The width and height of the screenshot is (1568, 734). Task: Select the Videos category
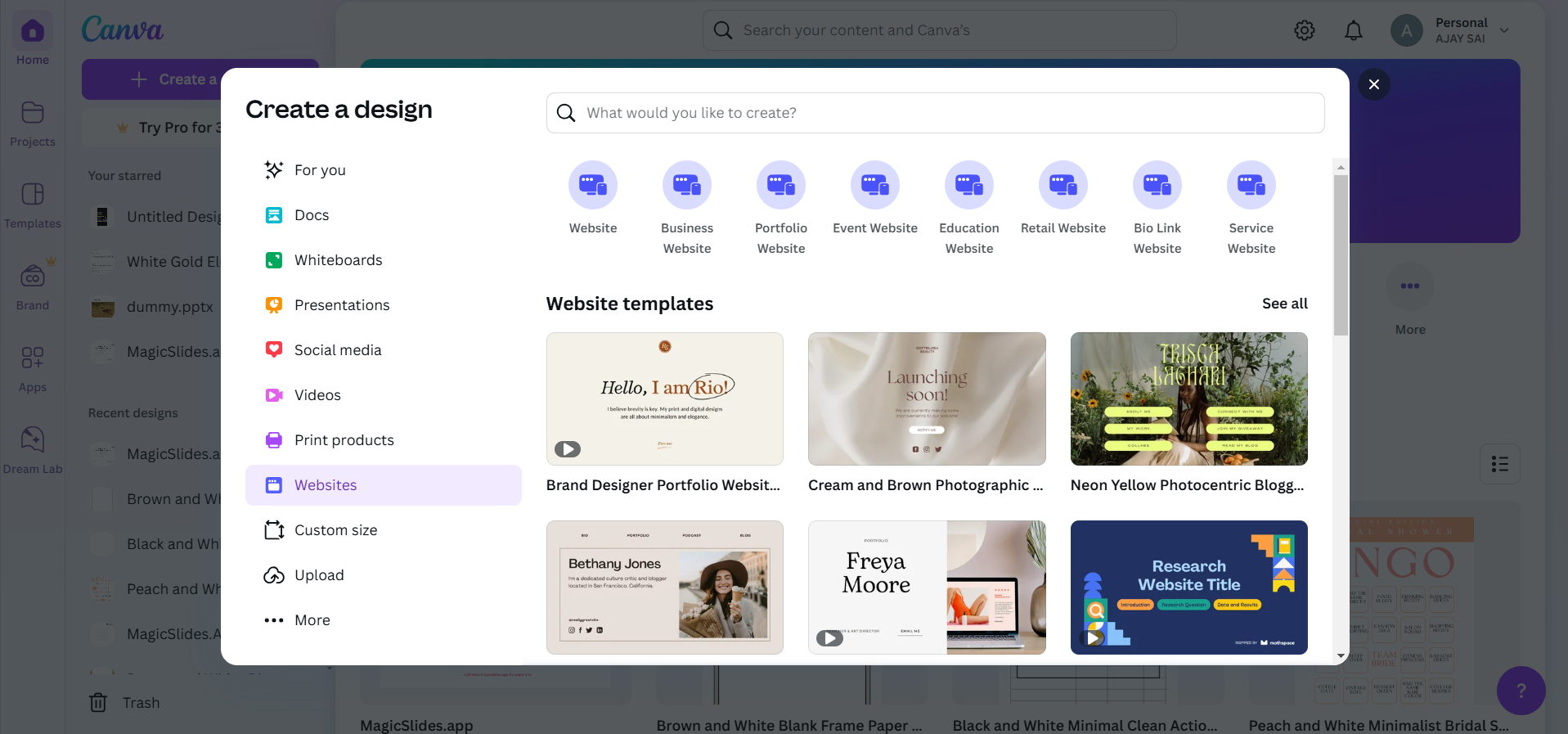pos(384,395)
